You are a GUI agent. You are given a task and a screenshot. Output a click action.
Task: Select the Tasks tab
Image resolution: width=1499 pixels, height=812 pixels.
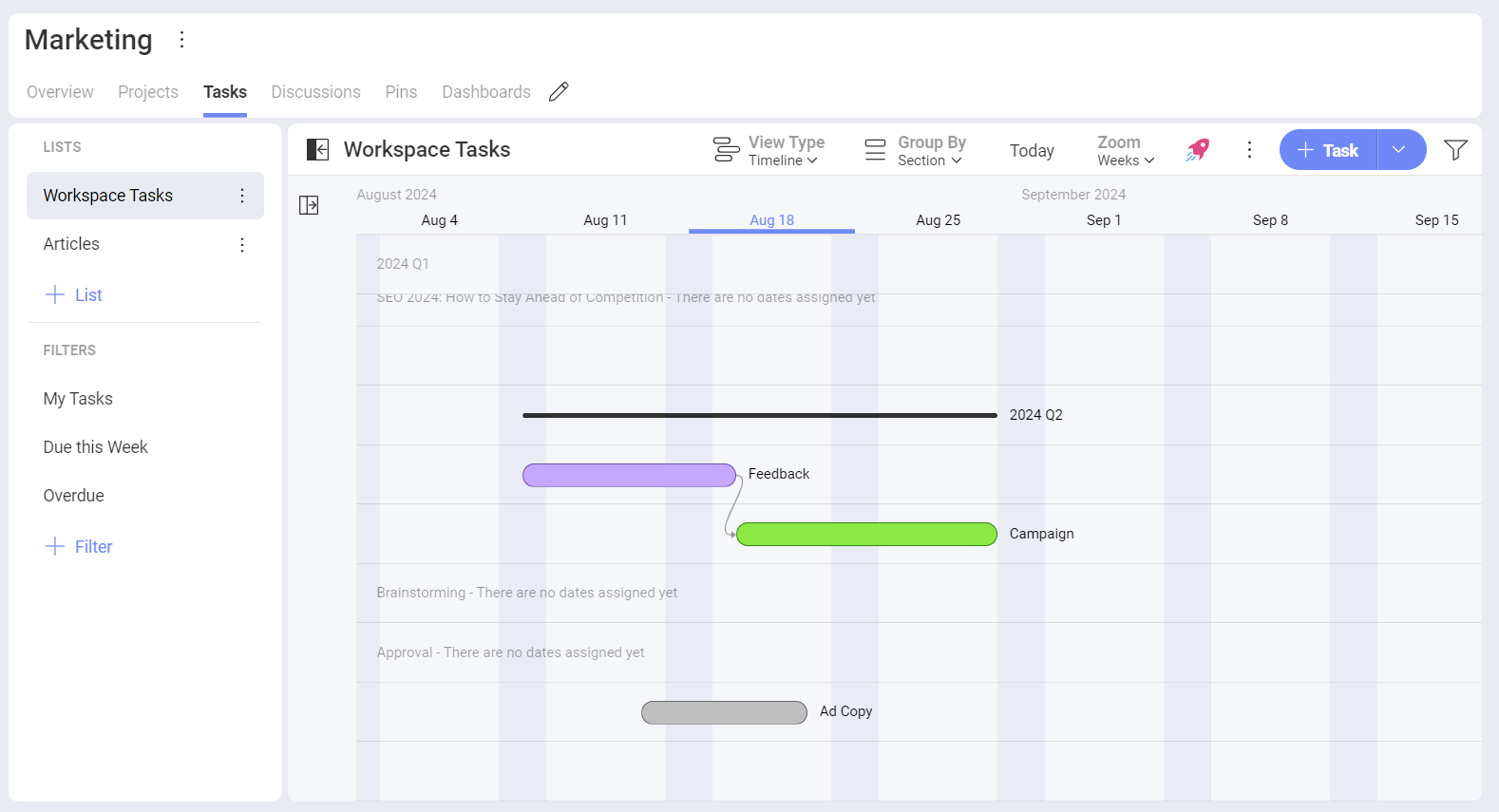(x=225, y=92)
